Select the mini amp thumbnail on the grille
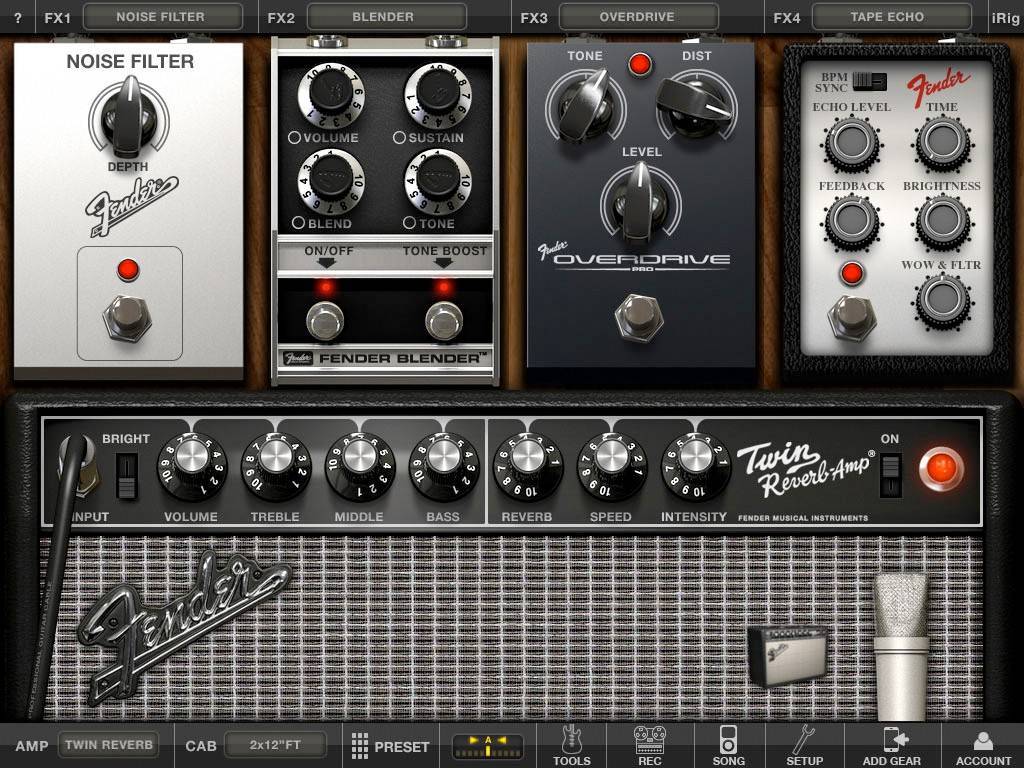Image resolution: width=1024 pixels, height=768 pixels. [787, 655]
